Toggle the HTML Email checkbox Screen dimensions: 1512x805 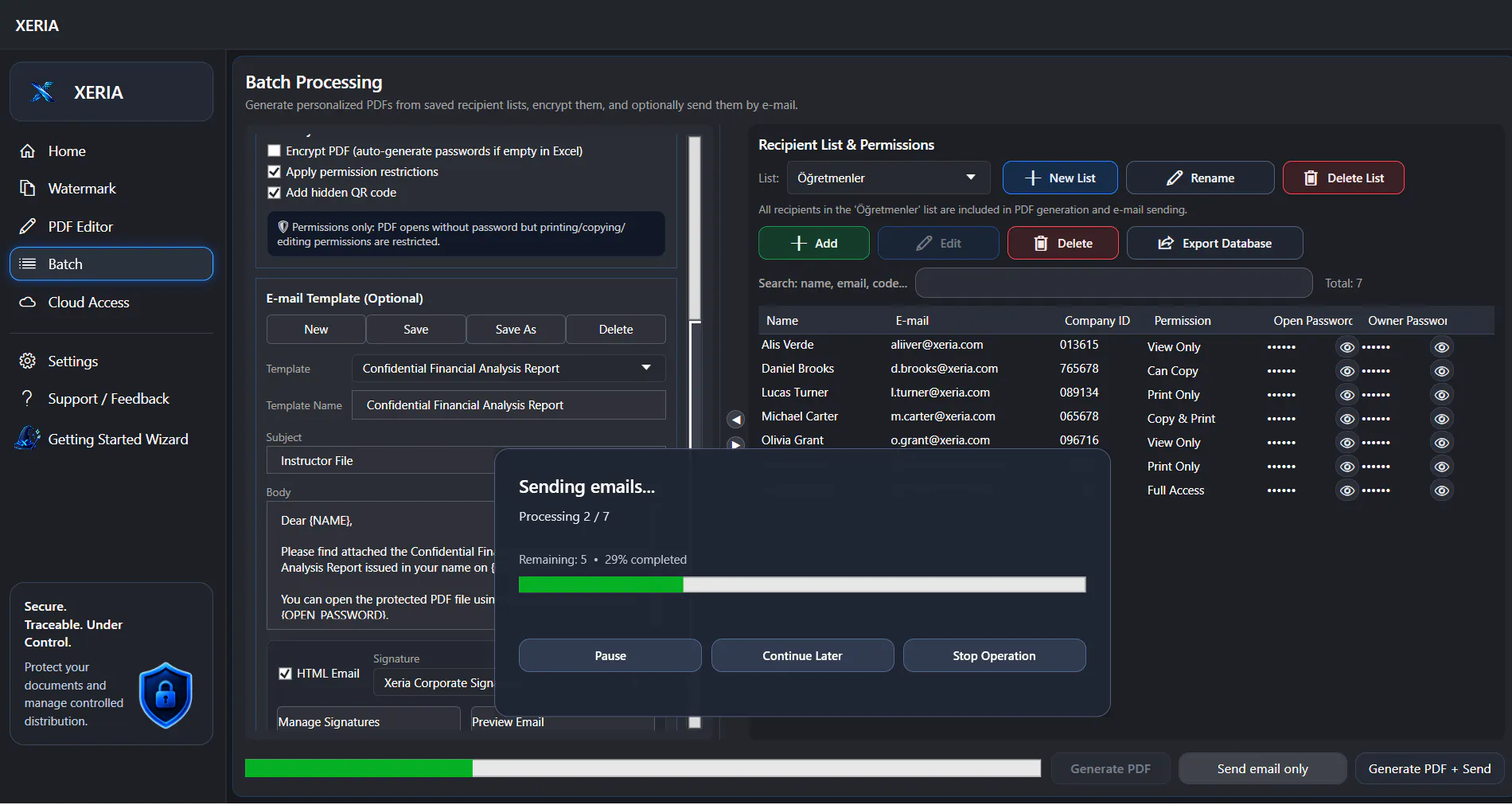coord(285,674)
